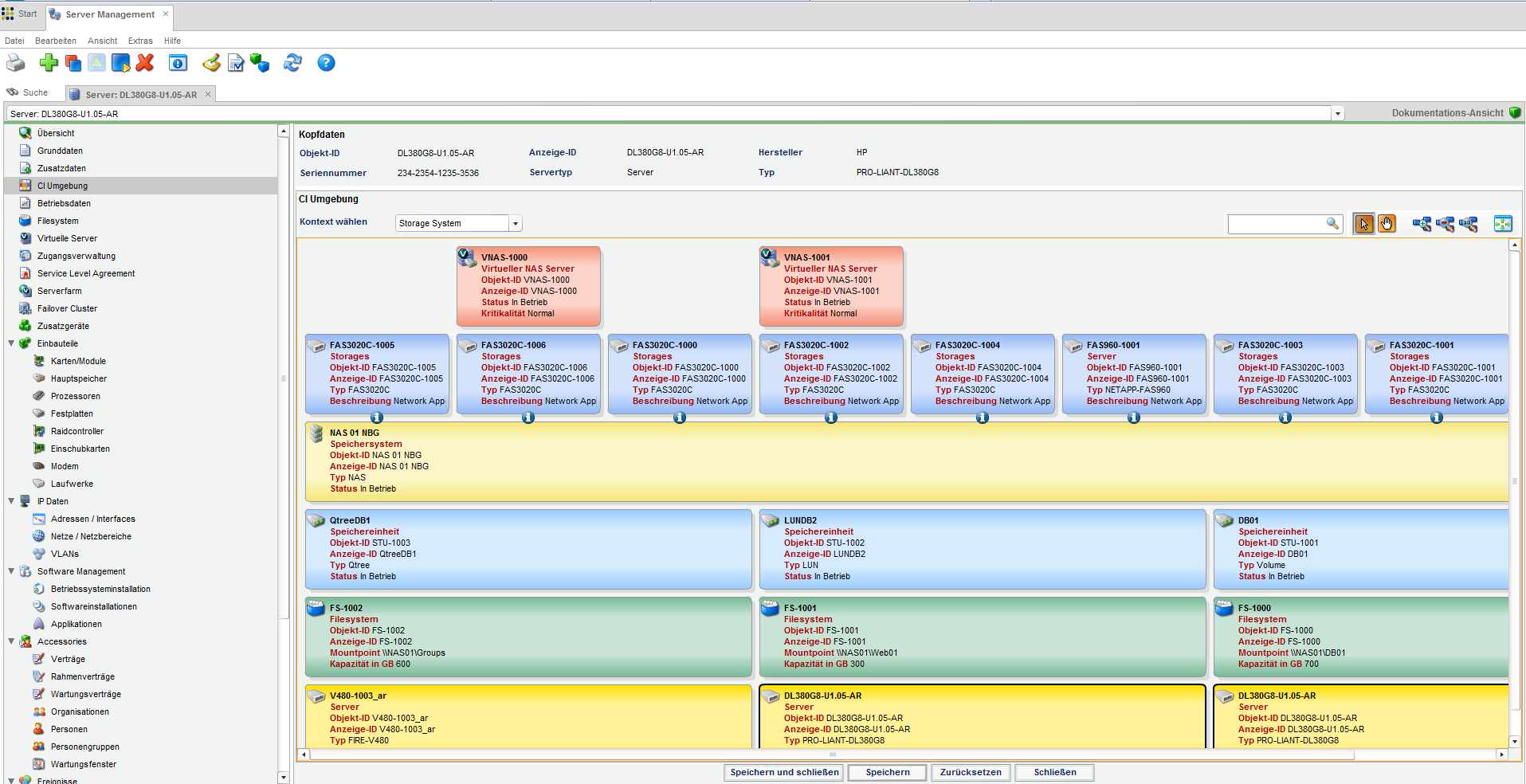Open the Bearbeiten menu
This screenshot has width=1526, height=784.
[56, 41]
